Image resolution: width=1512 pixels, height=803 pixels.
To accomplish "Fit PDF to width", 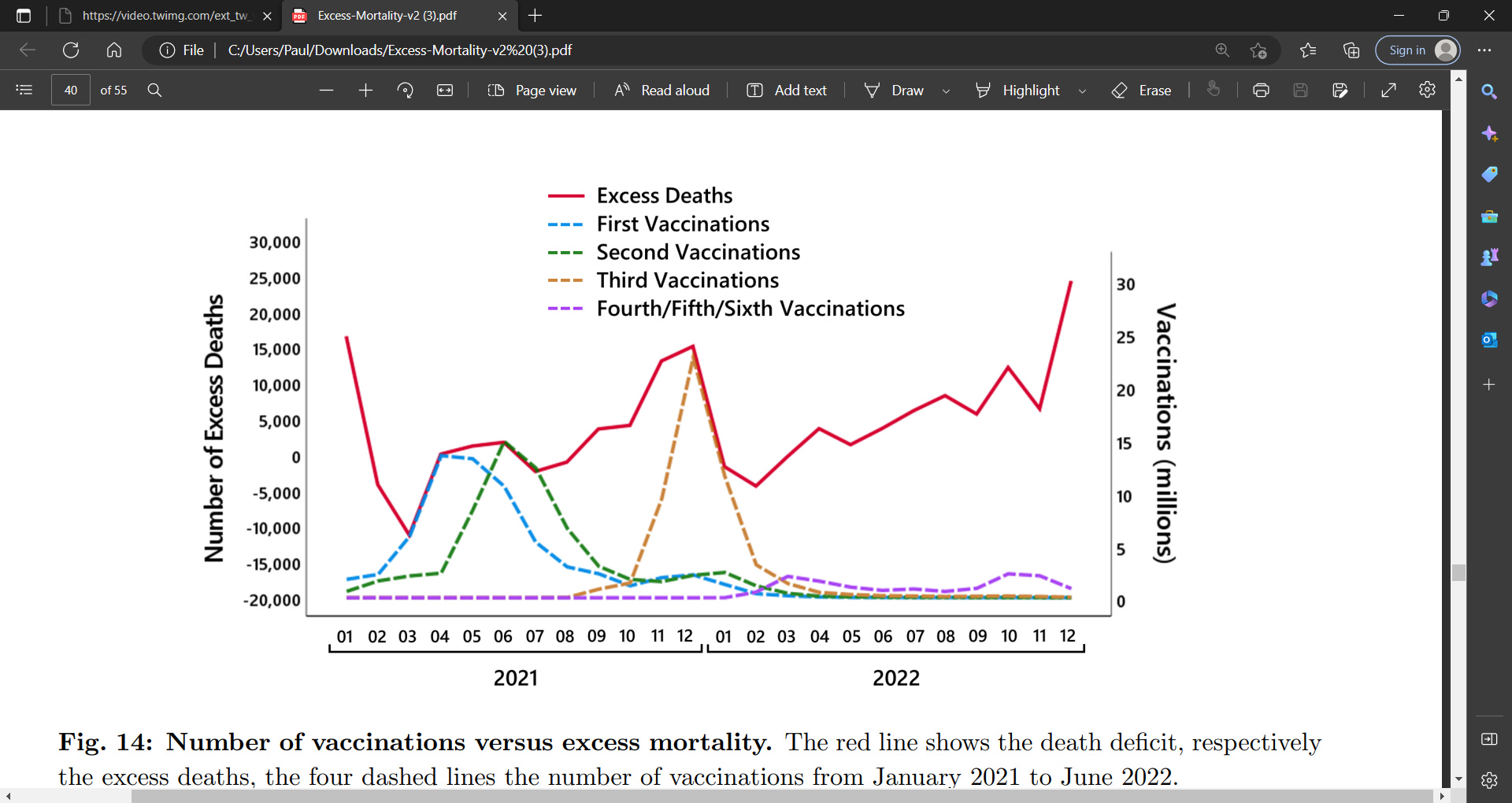I will point(445,91).
